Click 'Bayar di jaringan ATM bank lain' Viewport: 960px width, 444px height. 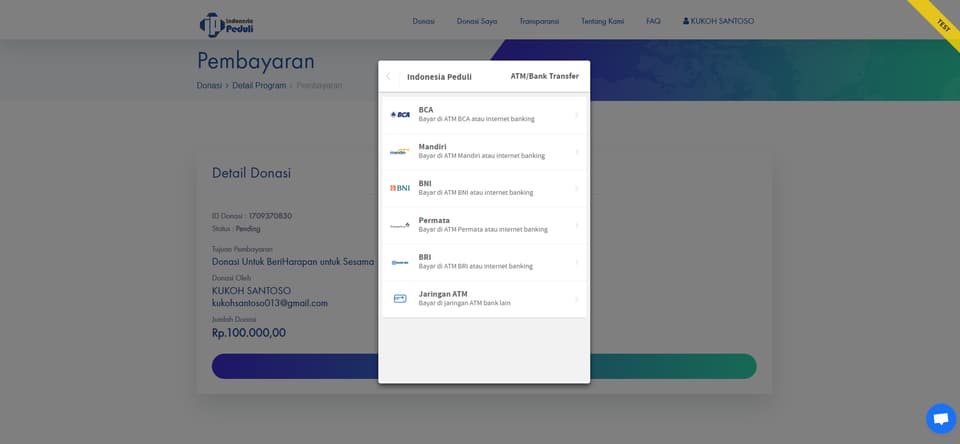coord(465,303)
